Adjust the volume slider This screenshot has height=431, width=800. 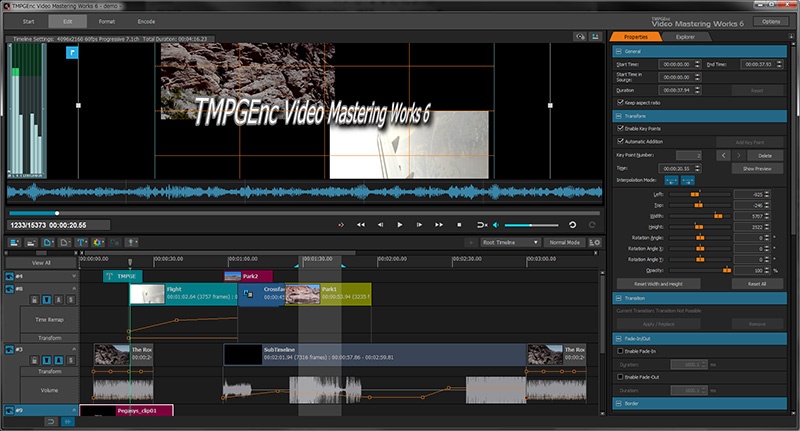pyautogui.click(x=531, y=225)
